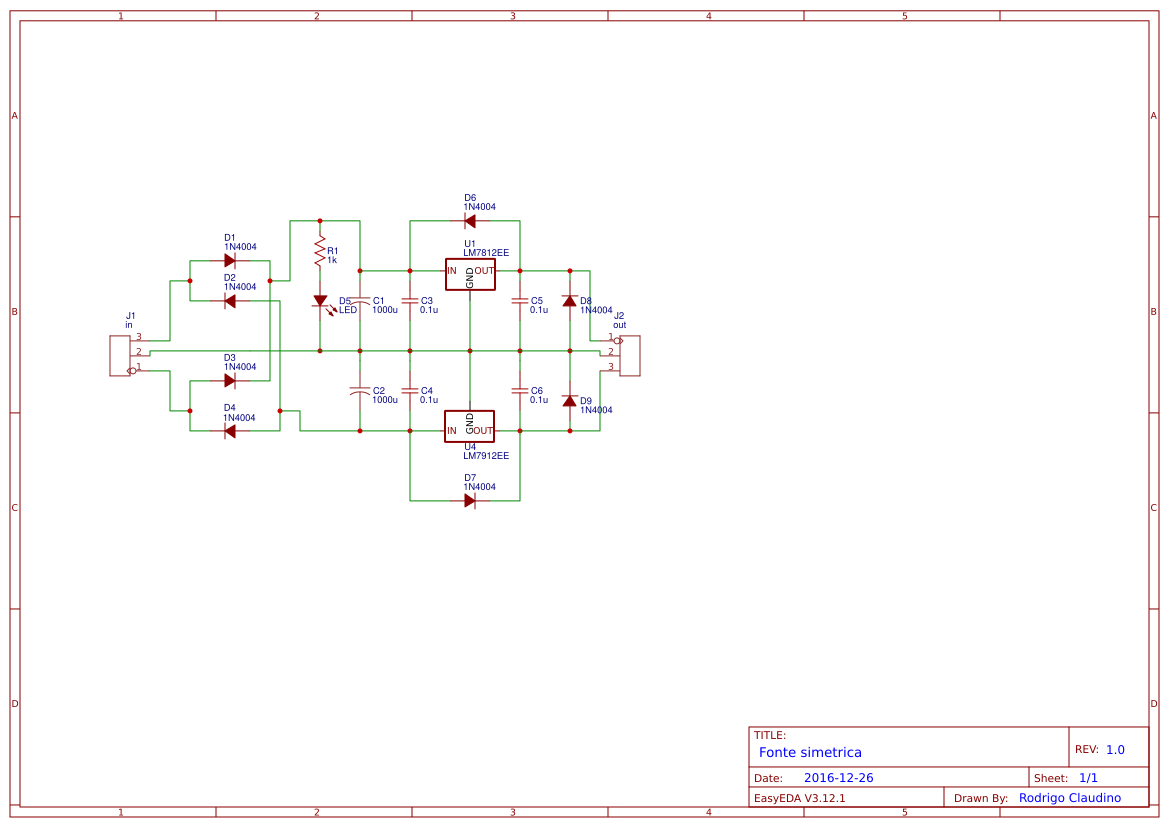Click the J1 'in' connector label
This screenshot has width=1169, height=827.
tap(129, 326)
